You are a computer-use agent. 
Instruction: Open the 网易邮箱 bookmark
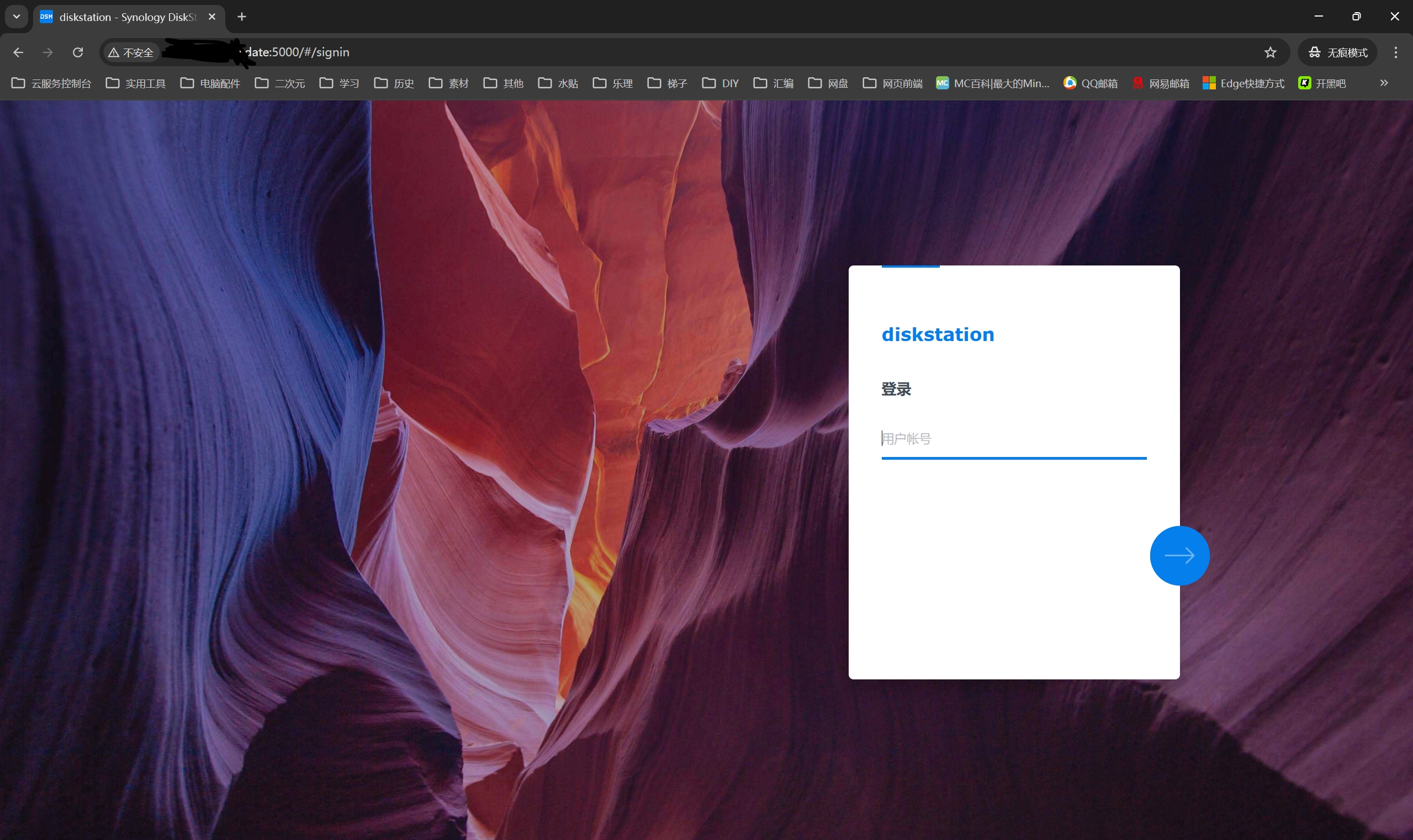click(1161, 83)
